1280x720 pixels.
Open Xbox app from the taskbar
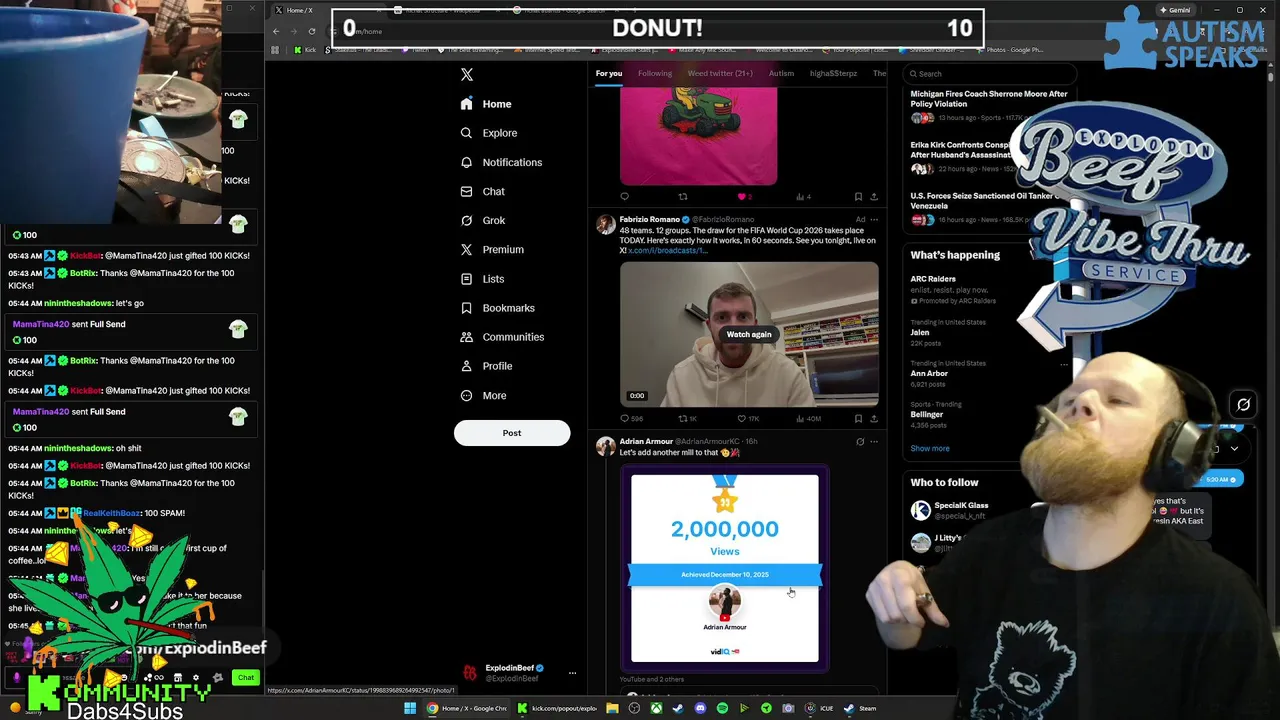[x=656, y=709]
